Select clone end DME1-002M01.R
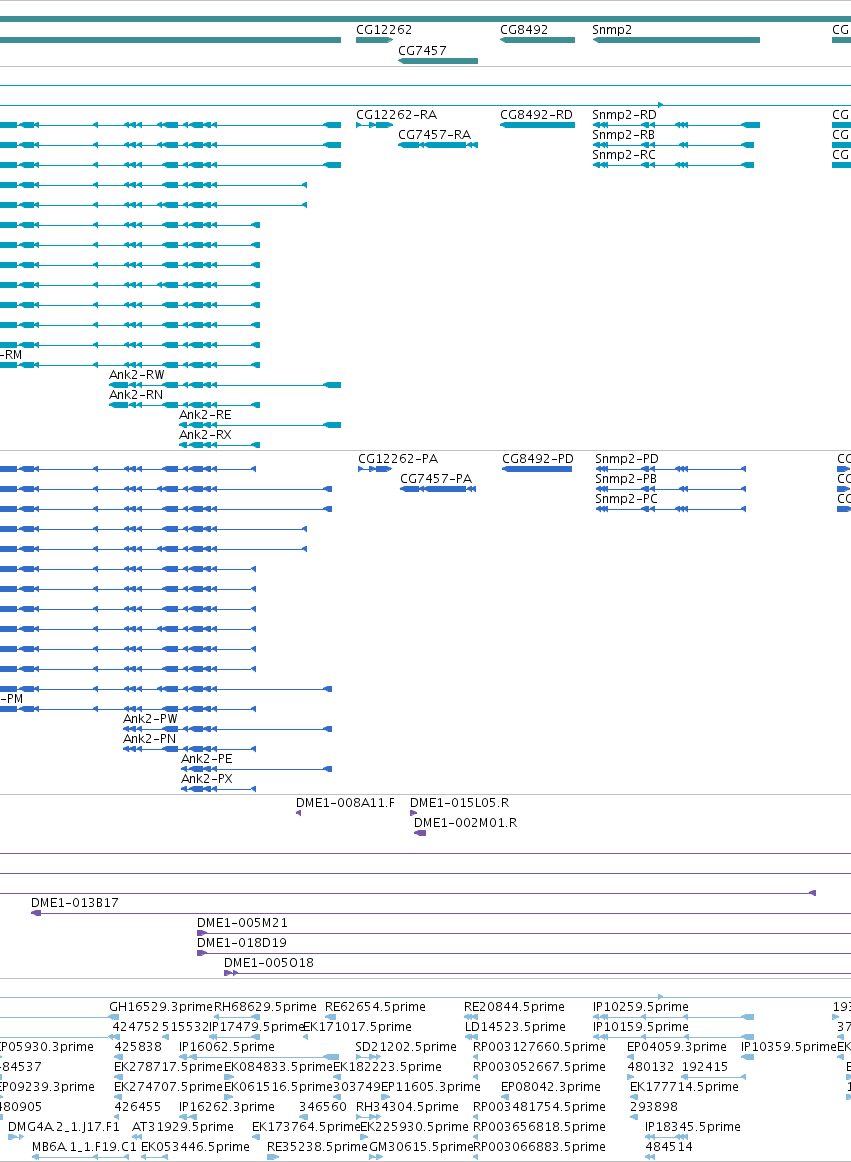The width and height of the screenshot is (851, 1162). coord(466,823)
